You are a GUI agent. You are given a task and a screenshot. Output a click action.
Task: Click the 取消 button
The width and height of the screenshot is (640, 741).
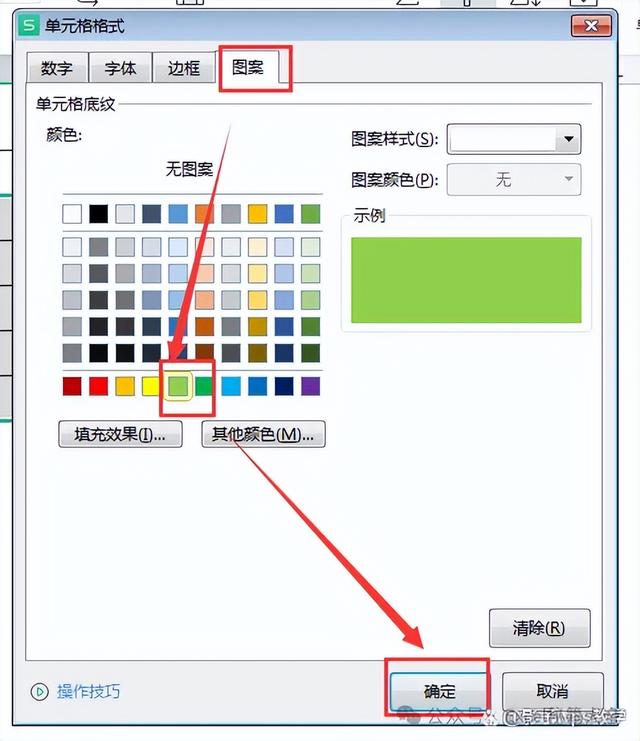[x=553, y=691]
